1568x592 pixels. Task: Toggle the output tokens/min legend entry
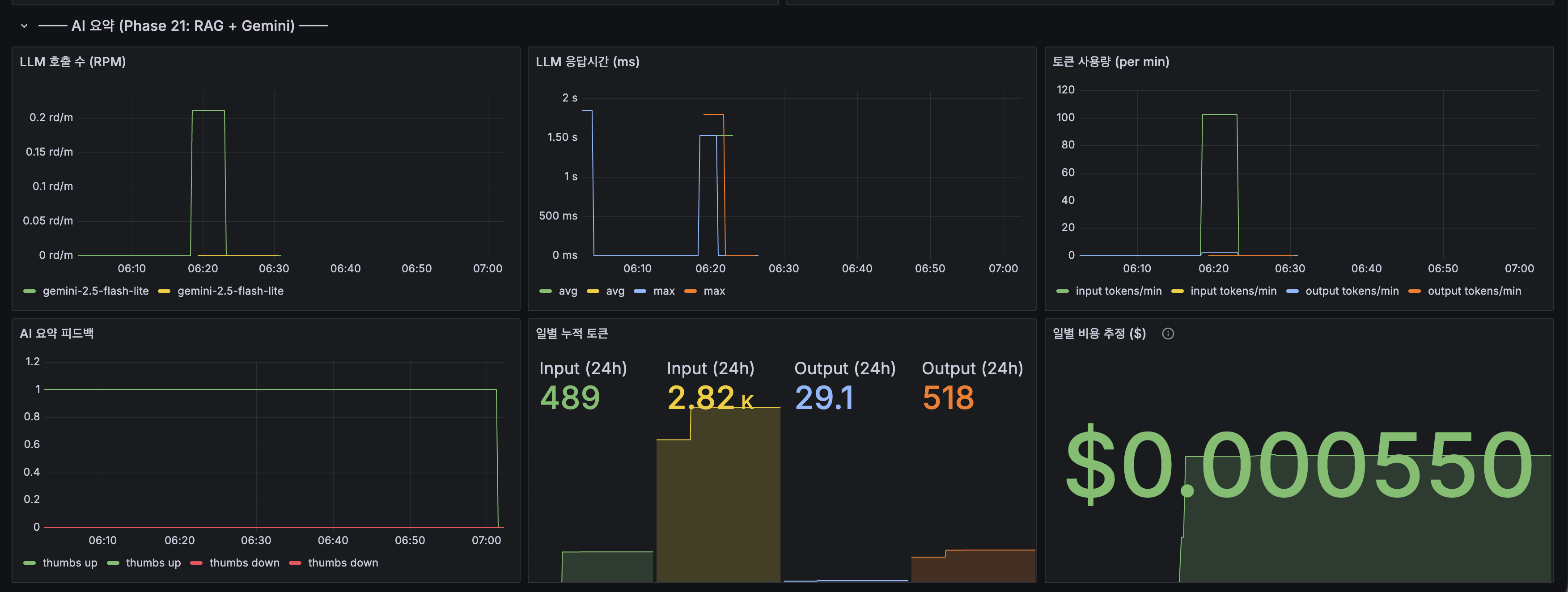(1351, 291)
